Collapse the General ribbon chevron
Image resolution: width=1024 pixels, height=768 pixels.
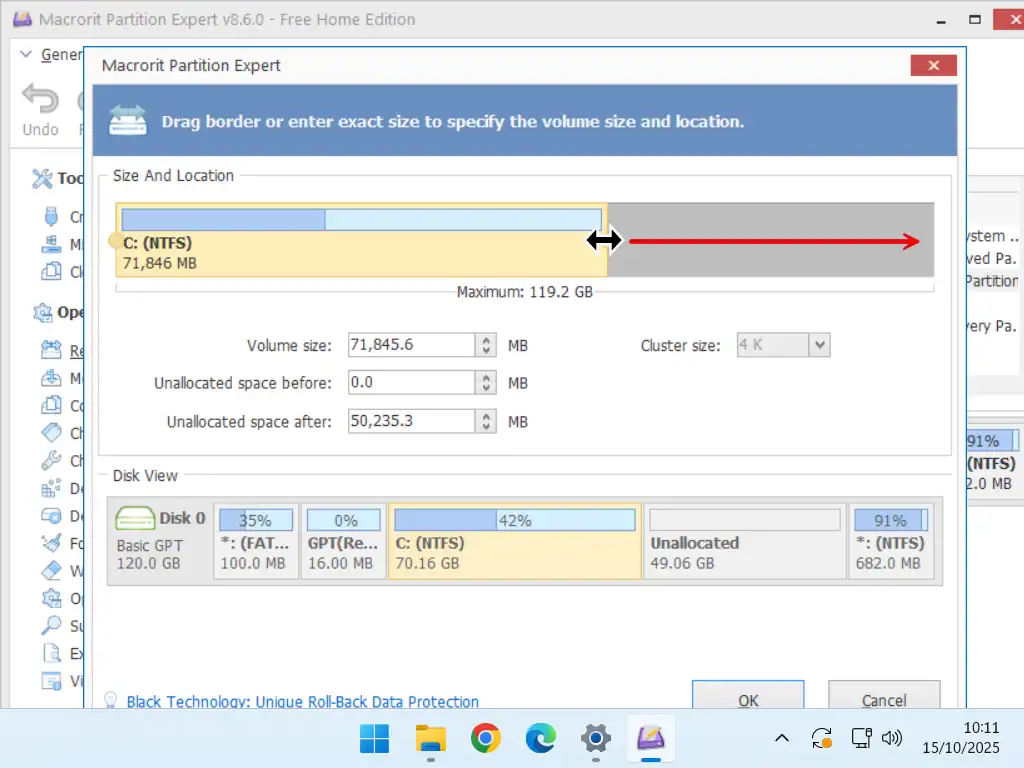(26, 55)
